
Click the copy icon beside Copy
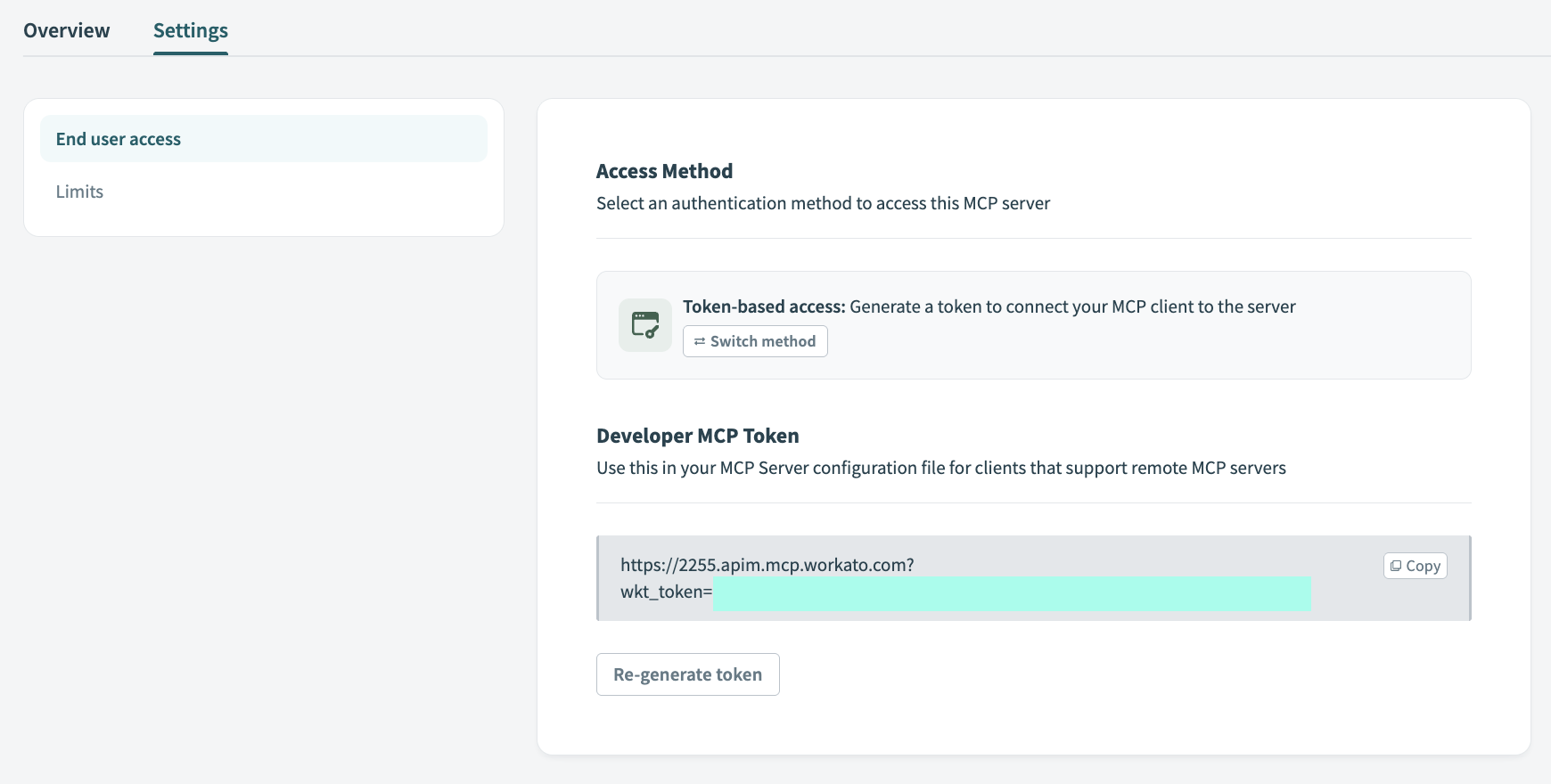(1396, 566)
